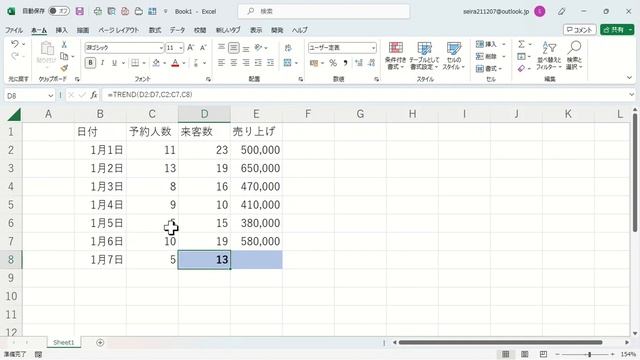Align text right in the cell
640x360 pixels.
coord(246,63)
